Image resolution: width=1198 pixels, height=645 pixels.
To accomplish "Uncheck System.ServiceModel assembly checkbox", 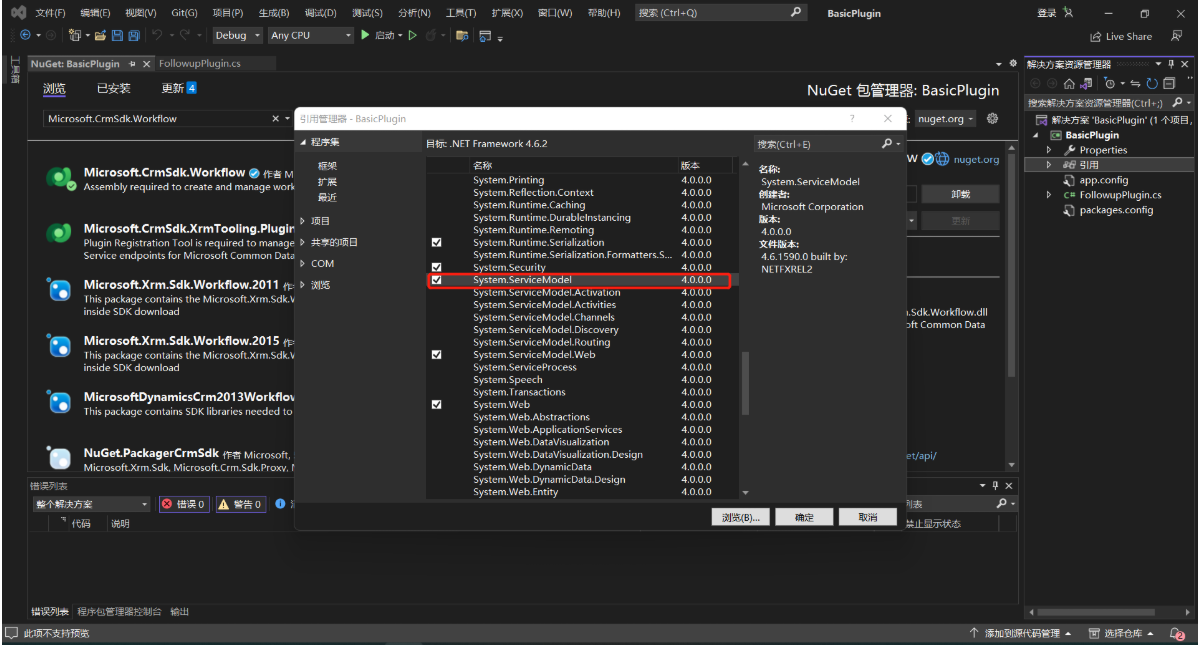I will pos(436,280).
